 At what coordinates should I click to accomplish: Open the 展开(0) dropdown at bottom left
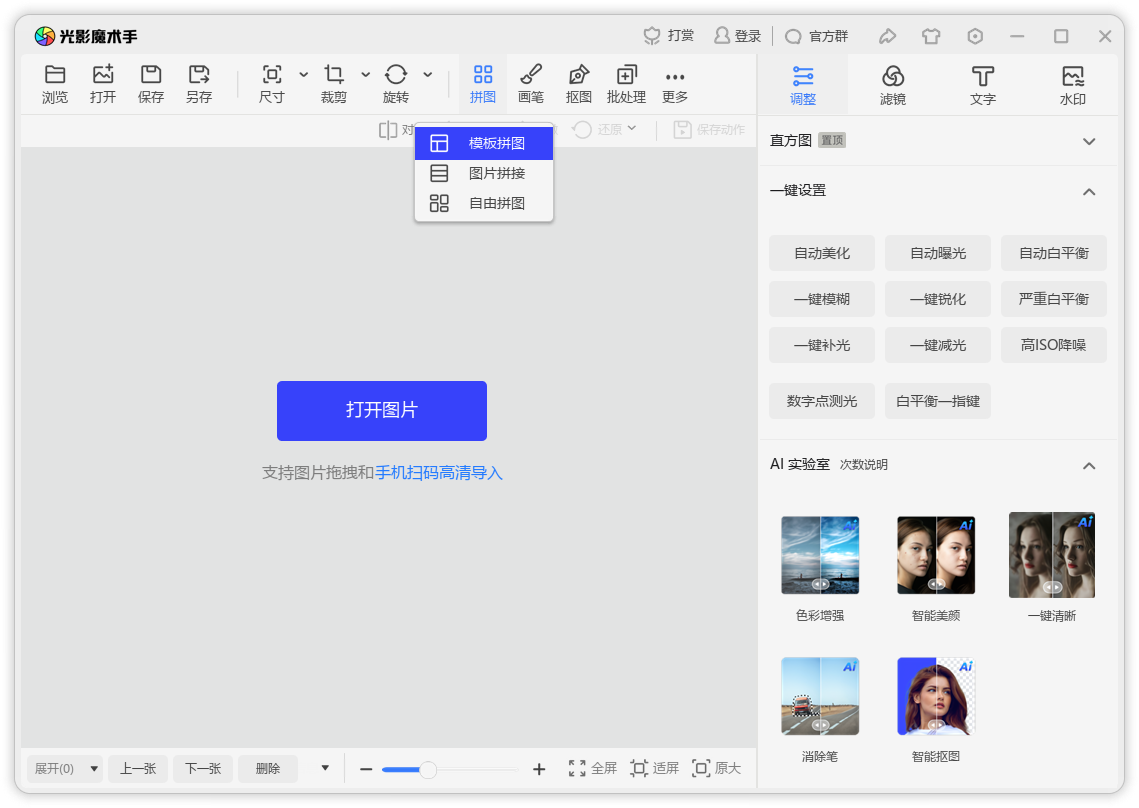[x=63, y=769]
